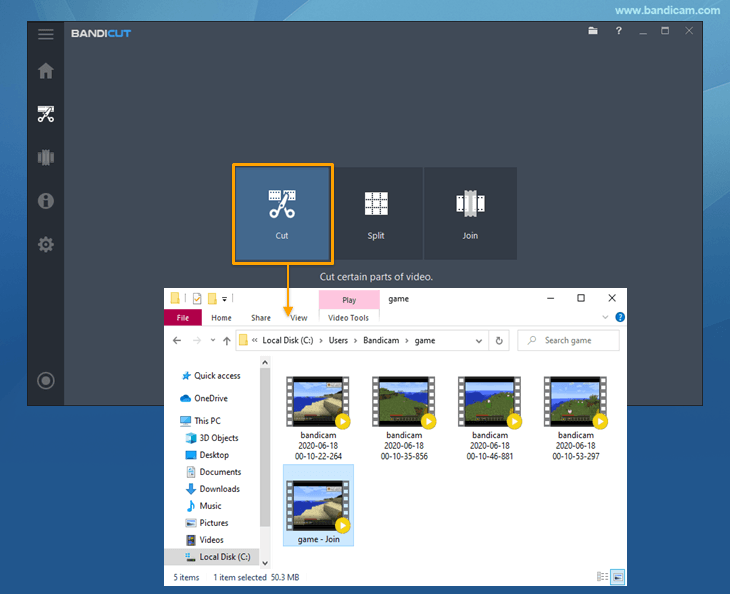Click navigation pane scroll down arrow
The width and height of the screenshot is (730, 594).
265,563
